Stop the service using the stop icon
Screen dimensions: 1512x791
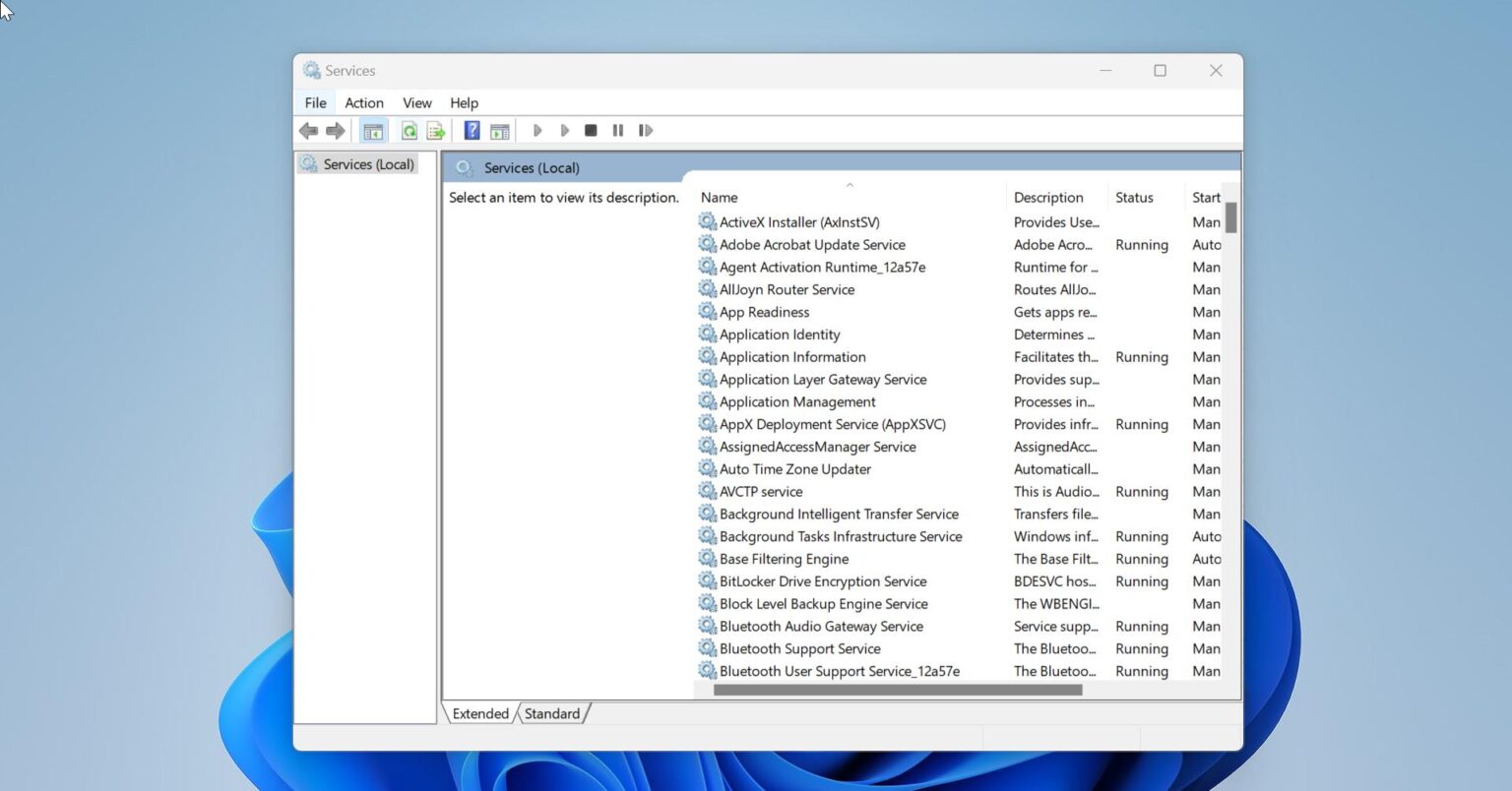click(x=591, y=130)
